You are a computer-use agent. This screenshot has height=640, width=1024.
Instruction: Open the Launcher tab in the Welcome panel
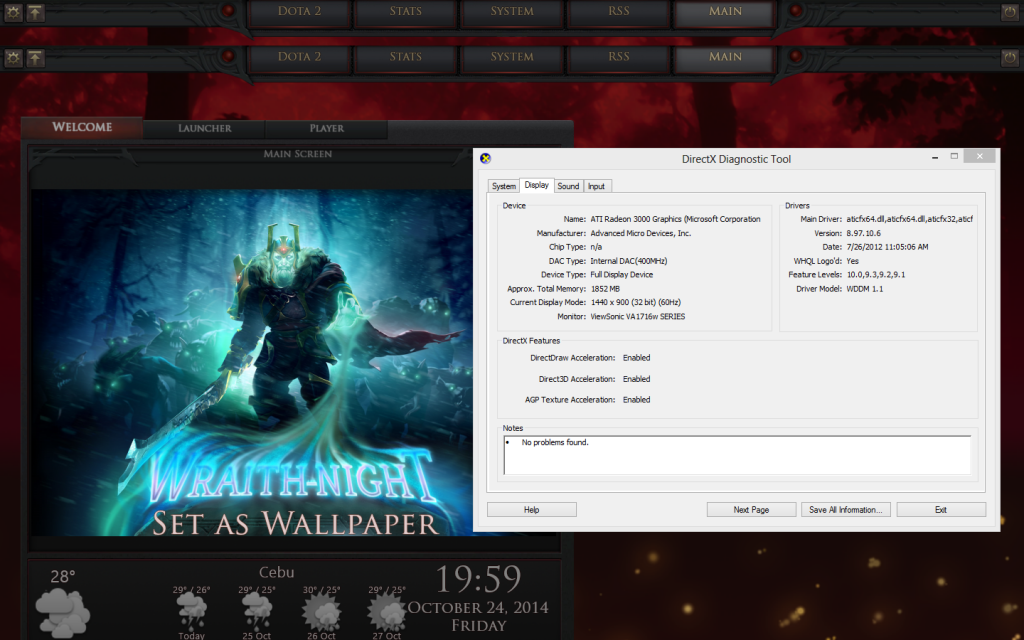tap(204, 129)
